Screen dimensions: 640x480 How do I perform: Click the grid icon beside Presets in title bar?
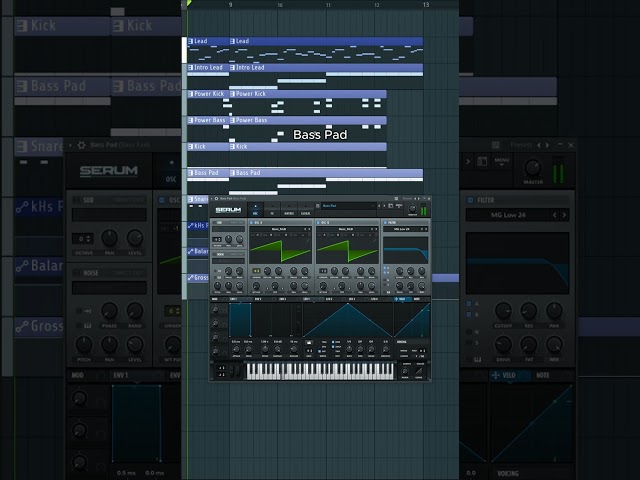tap(396, 198)
